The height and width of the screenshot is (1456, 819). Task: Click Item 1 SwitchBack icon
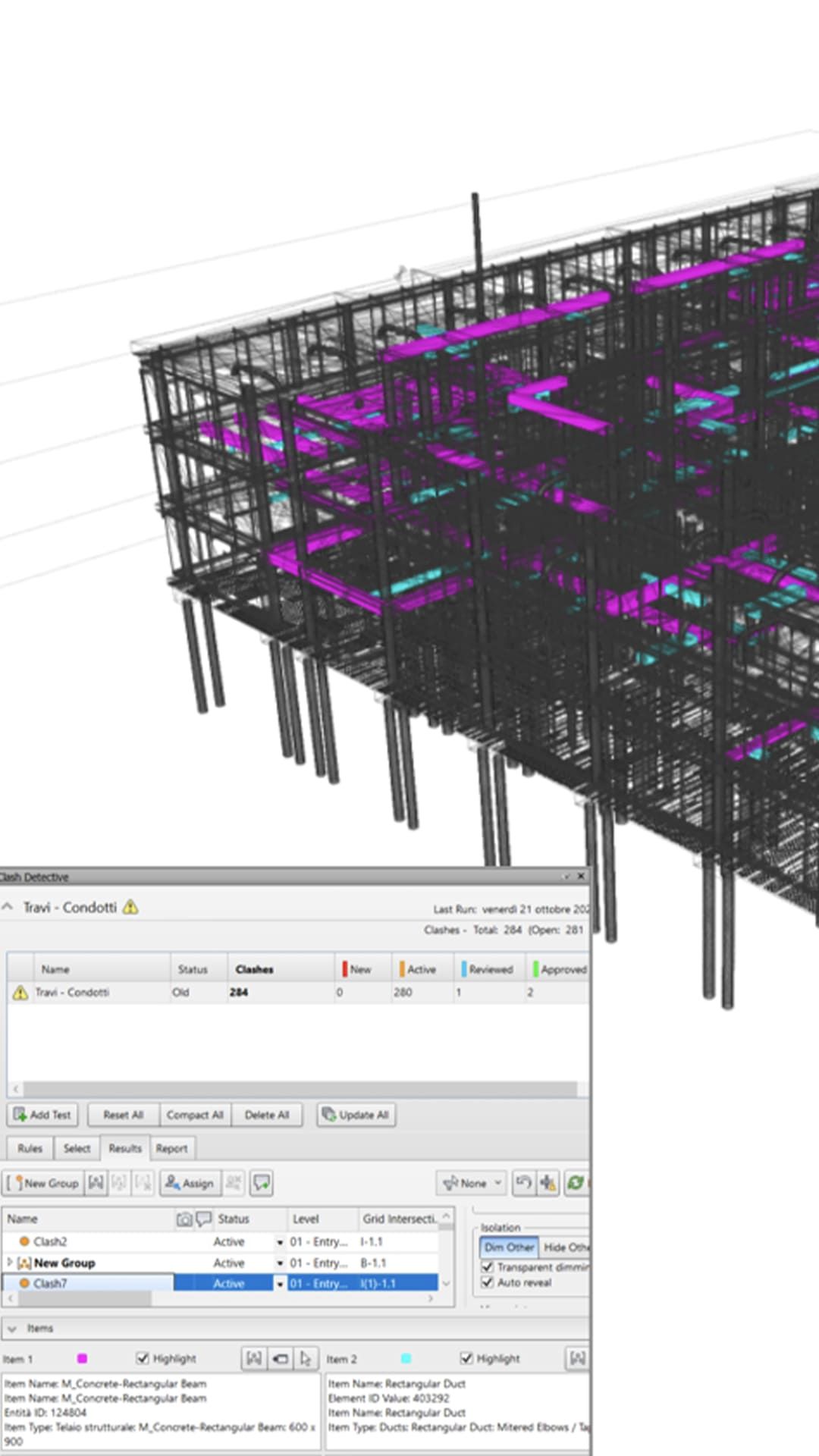(280, 1358)
